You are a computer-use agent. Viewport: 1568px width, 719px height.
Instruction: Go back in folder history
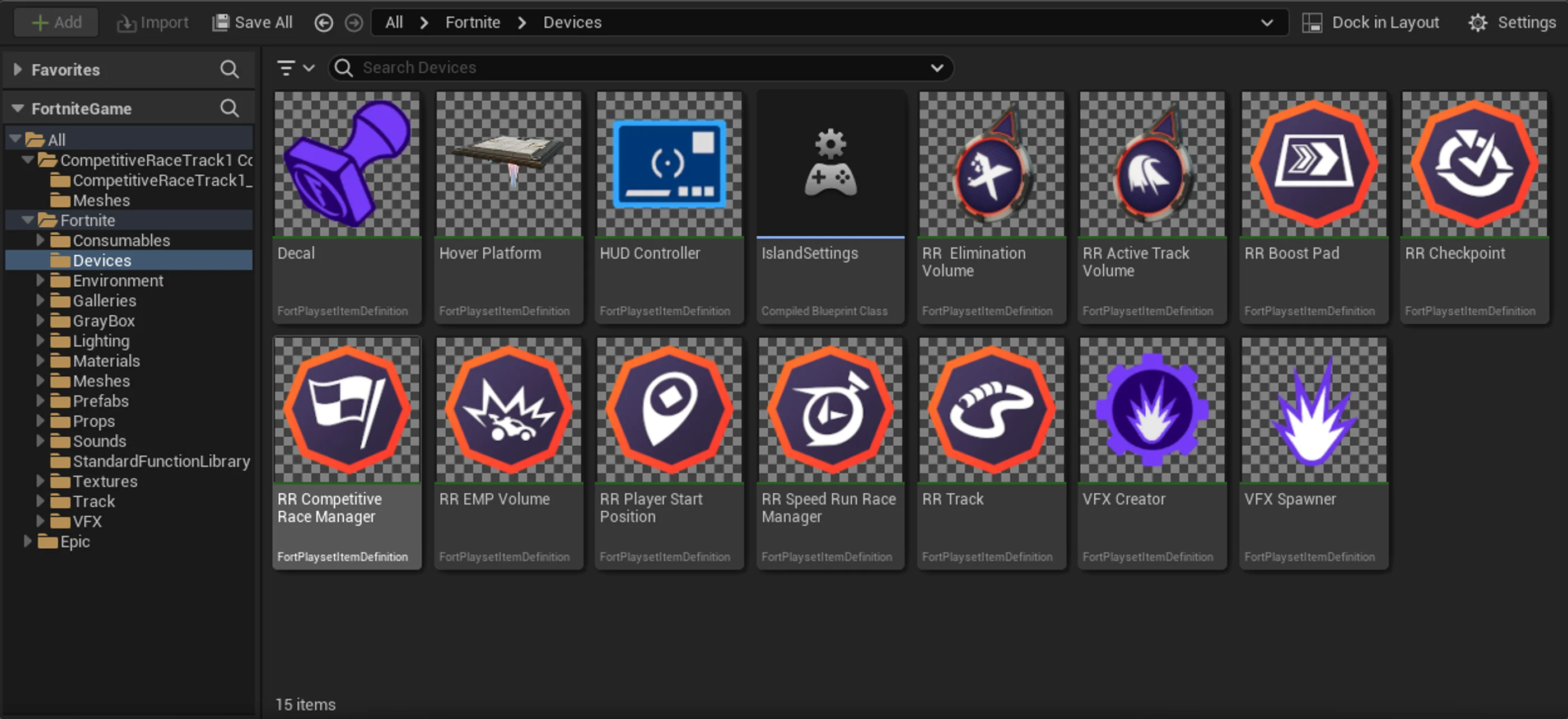(x=324, y=22)
